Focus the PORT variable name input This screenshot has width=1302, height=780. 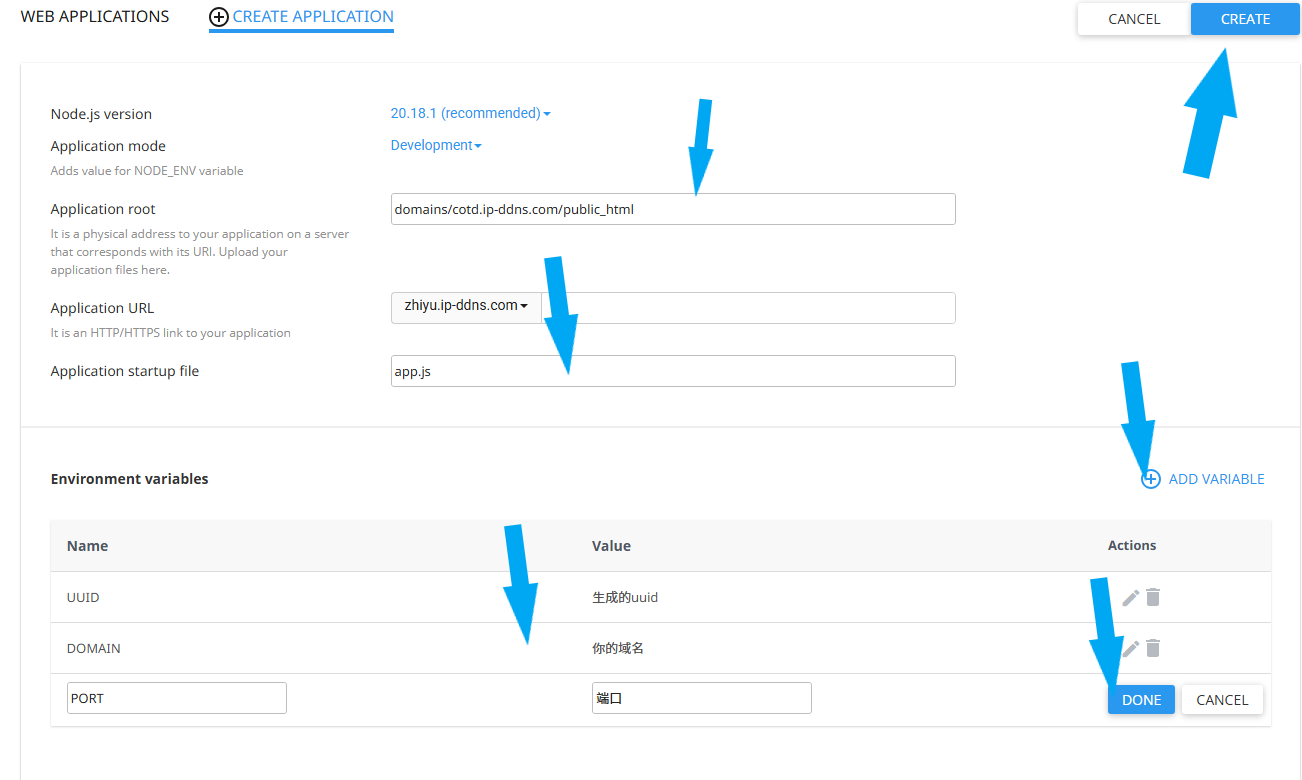pyautogui.click(x=177, y=698)
